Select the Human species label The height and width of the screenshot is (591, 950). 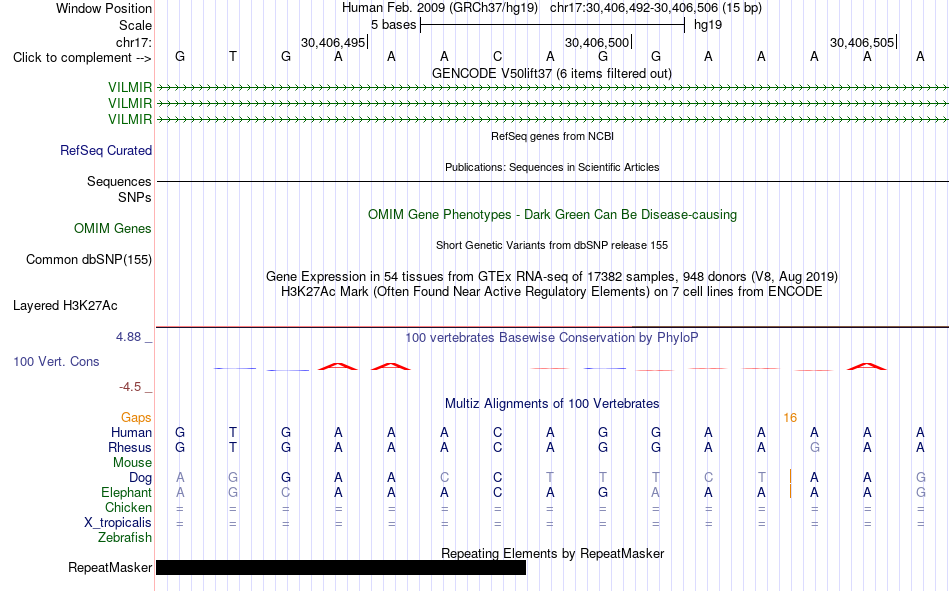click(131, 433)
